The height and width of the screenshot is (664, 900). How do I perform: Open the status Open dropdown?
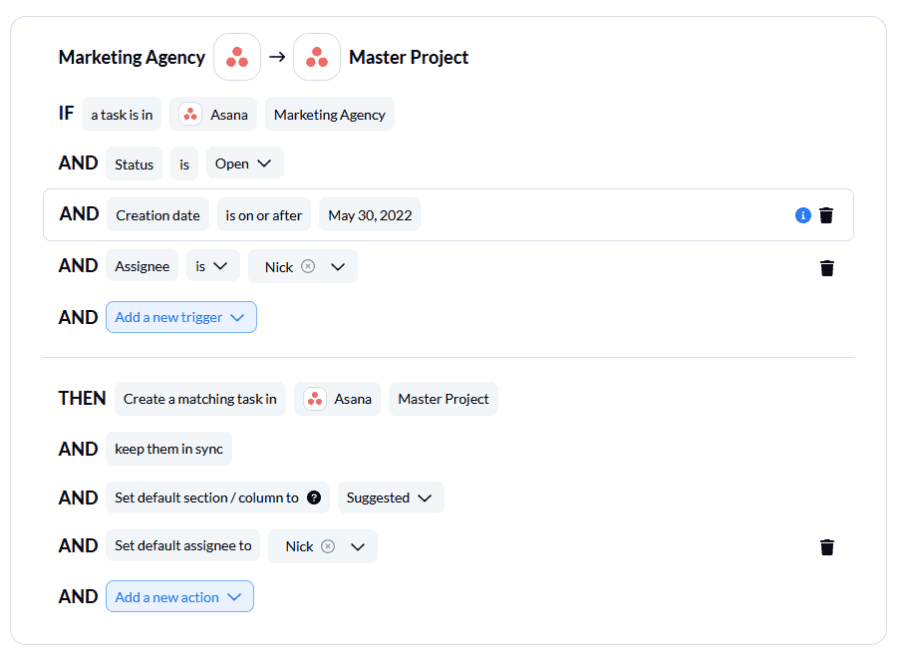pos(244,162)
